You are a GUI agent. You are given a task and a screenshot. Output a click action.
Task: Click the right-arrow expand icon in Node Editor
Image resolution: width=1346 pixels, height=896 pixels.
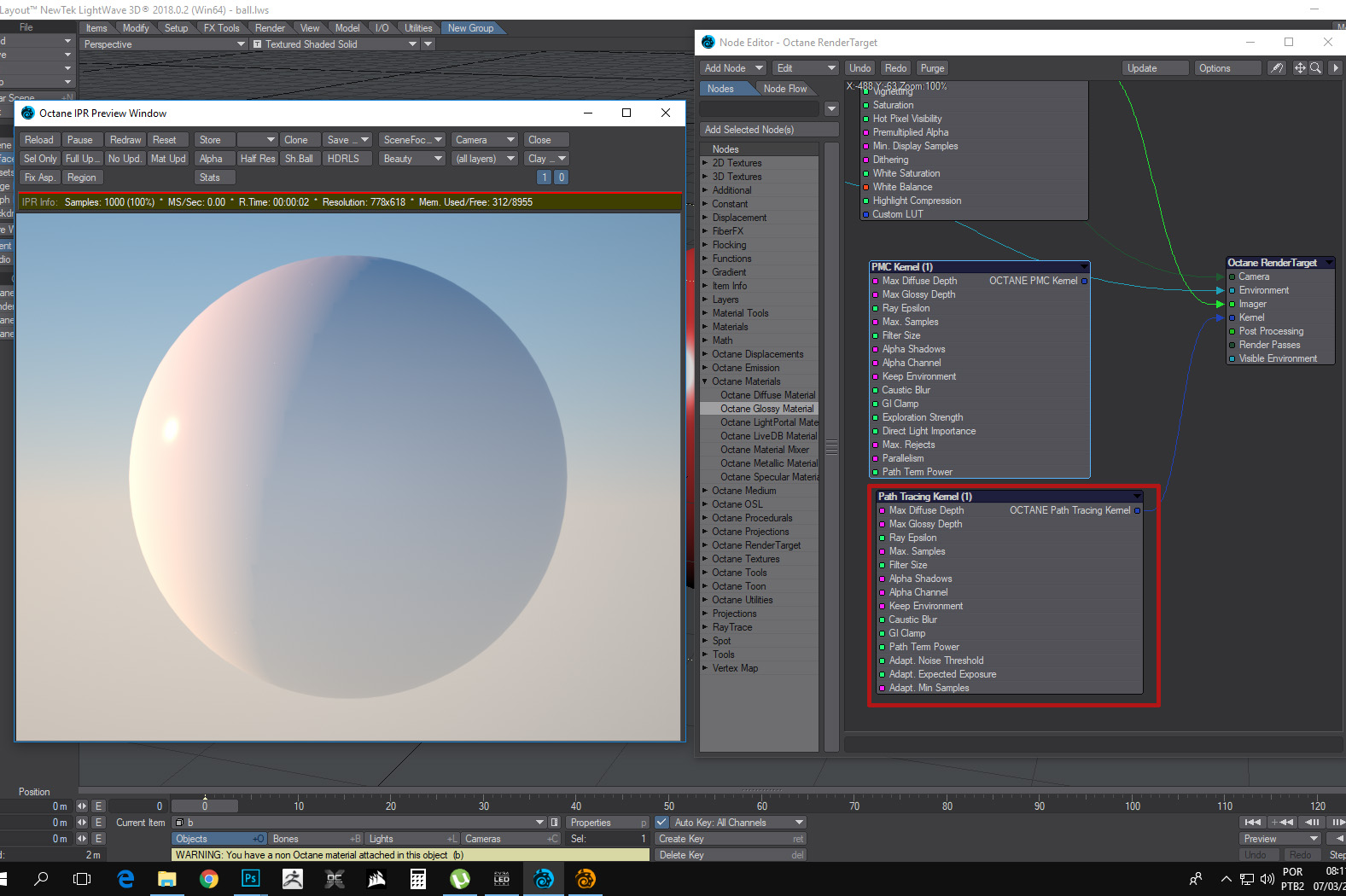1336,68
